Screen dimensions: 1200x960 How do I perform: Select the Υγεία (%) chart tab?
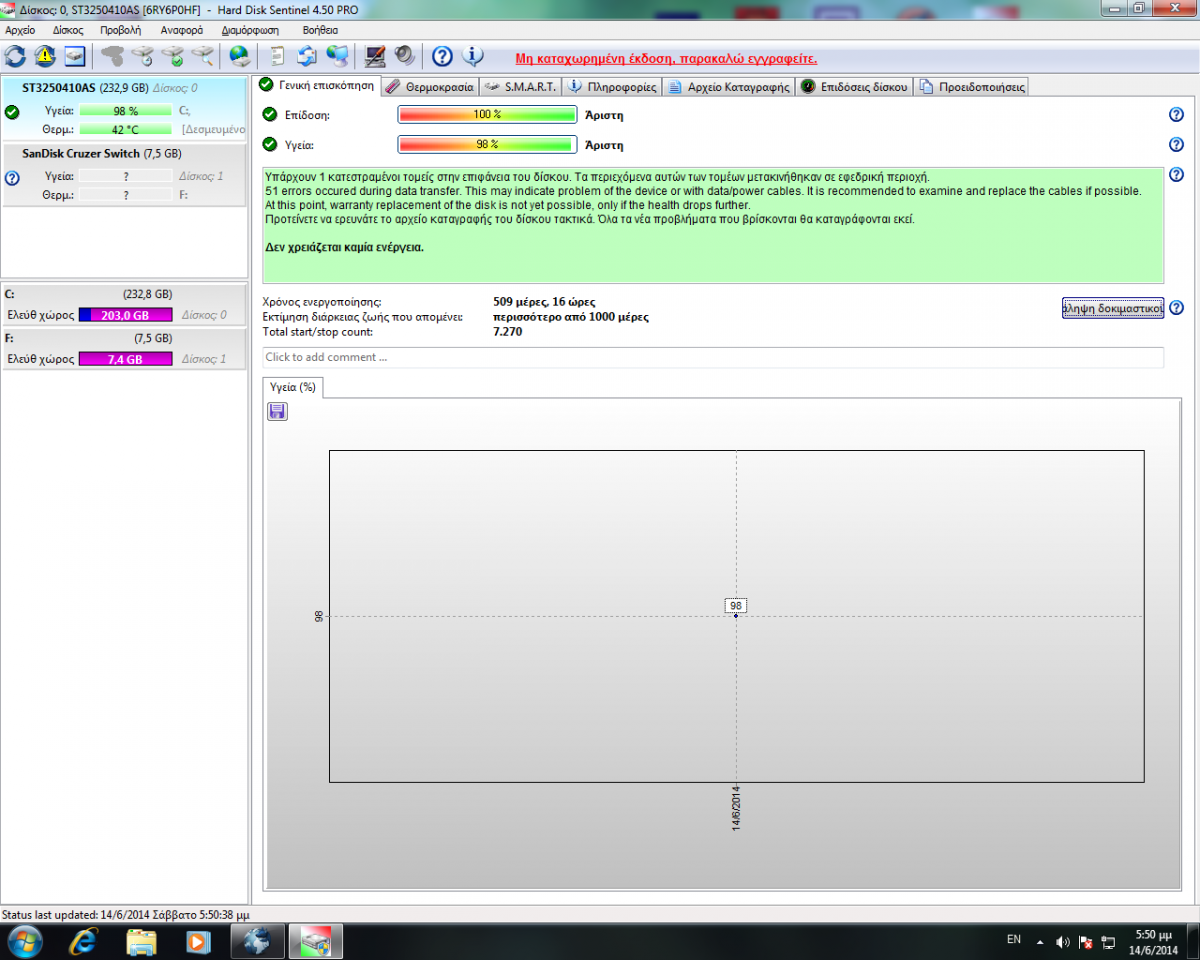(293, 387)
